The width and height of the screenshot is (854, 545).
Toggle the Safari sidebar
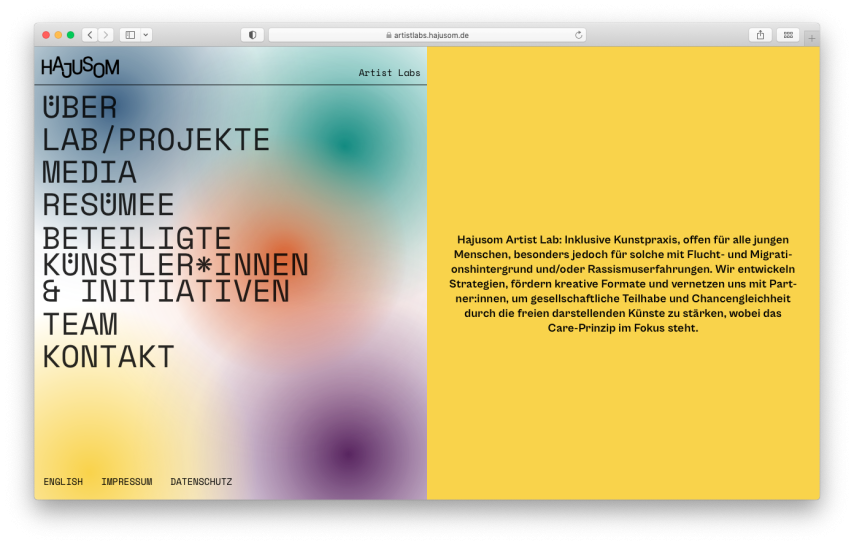click(x=130, y=35)
